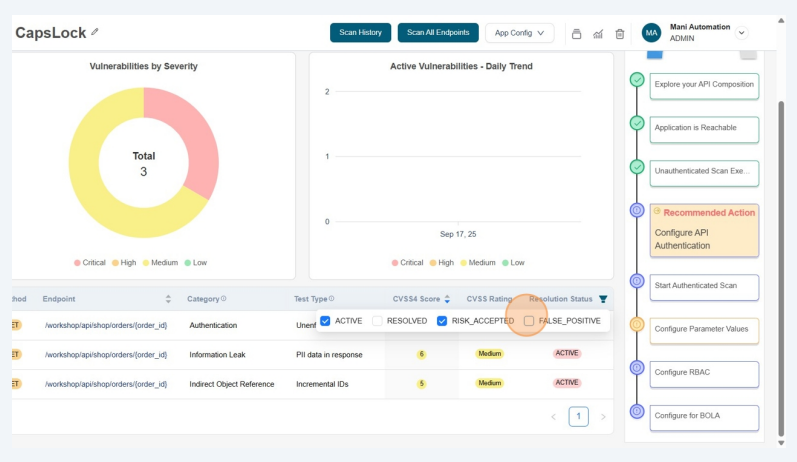
Task: Sort by CVSS4 Score column arrows
Action: tap(447, 299)
